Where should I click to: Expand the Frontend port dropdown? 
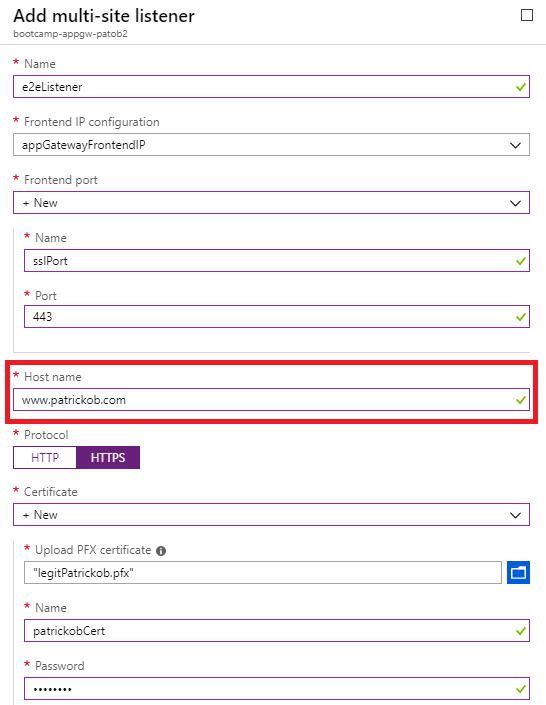[x=271, y=203]
